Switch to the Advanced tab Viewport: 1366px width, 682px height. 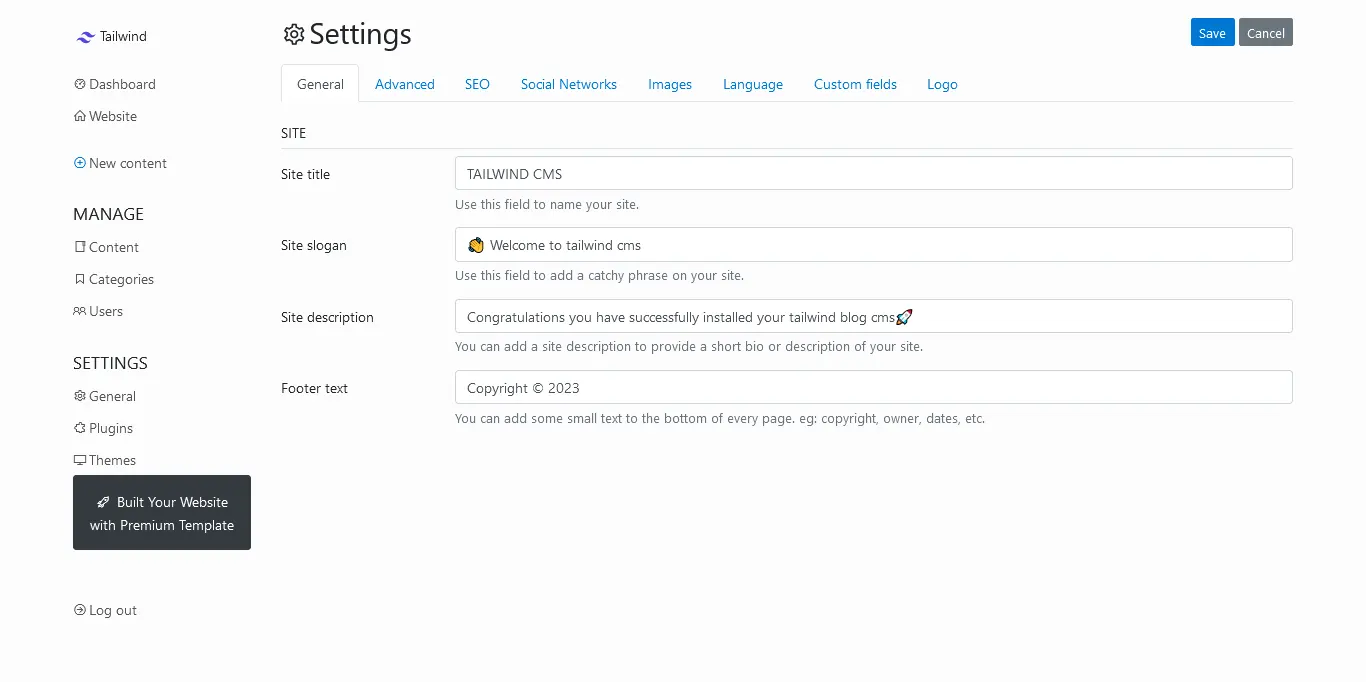click(404, 84)
